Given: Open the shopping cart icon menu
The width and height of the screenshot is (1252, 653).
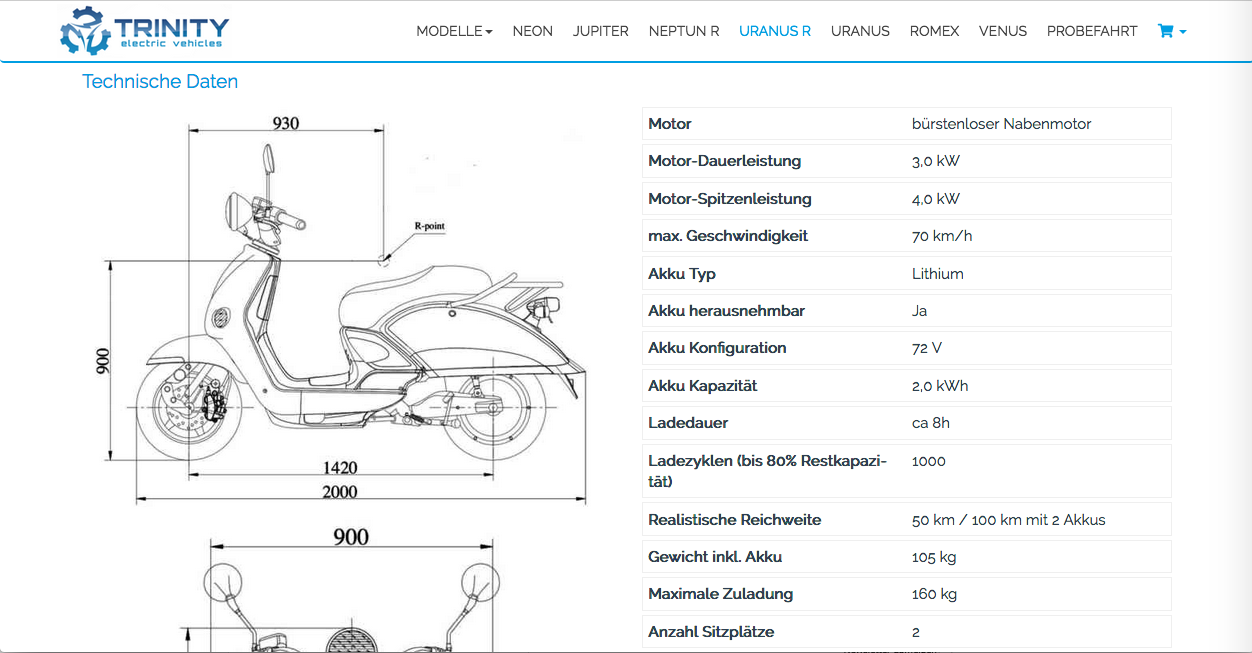Looking at the screenshot, I should 1171,31.
